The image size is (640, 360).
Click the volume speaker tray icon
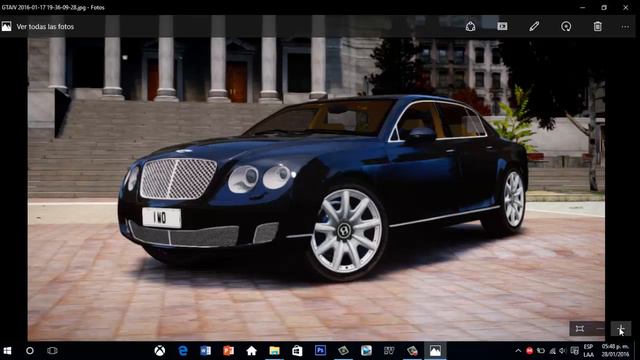tap(563, 351)
